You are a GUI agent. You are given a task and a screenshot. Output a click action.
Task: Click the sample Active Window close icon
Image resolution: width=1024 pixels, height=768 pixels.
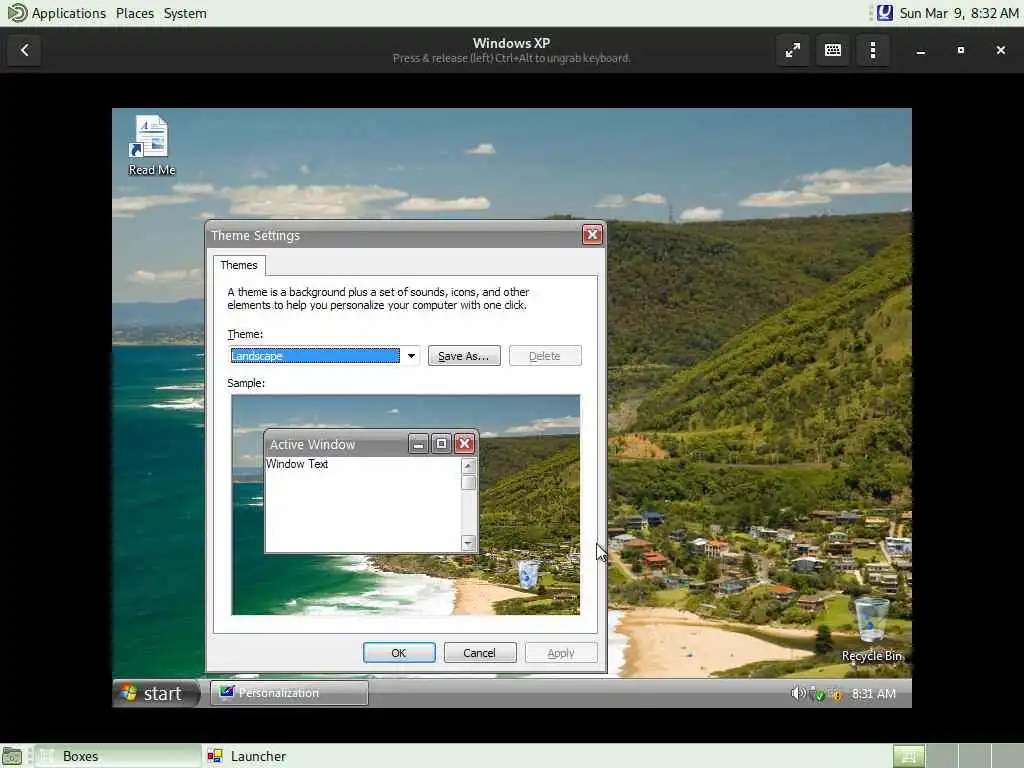click(x=464, y=444)
